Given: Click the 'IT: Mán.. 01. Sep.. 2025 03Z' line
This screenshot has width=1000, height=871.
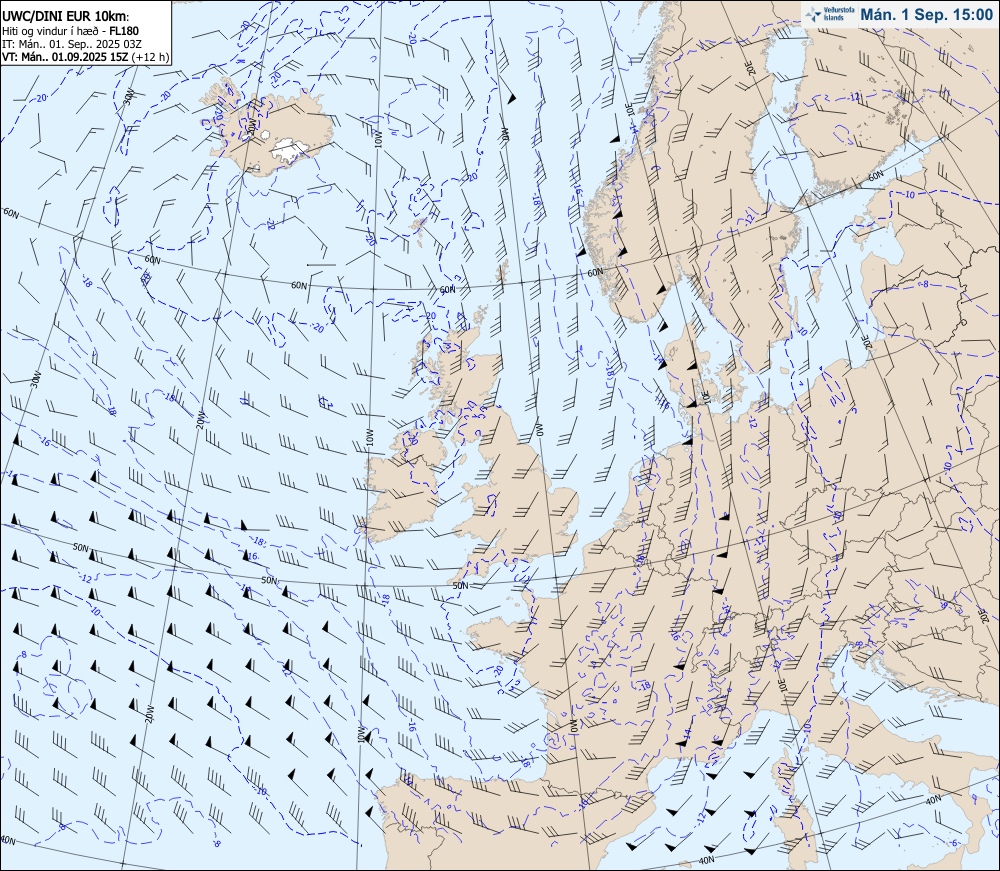Looking at the screenshot, I should (x=72, y=44).
